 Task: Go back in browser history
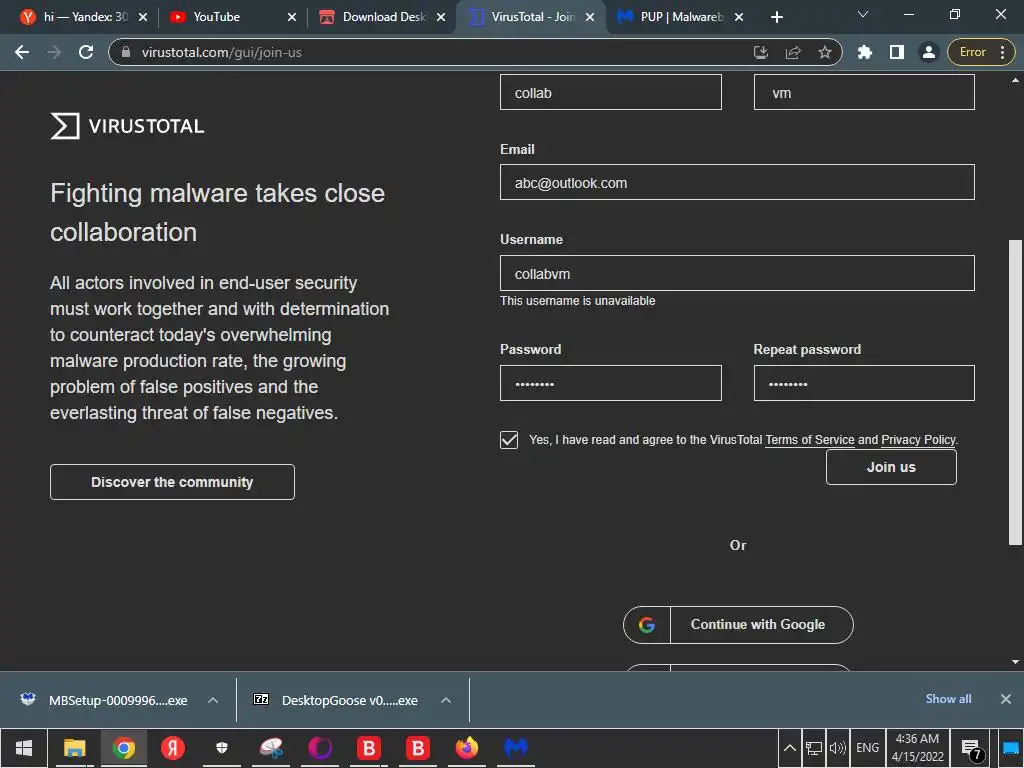pyautogui.click(x=22, y=52)
